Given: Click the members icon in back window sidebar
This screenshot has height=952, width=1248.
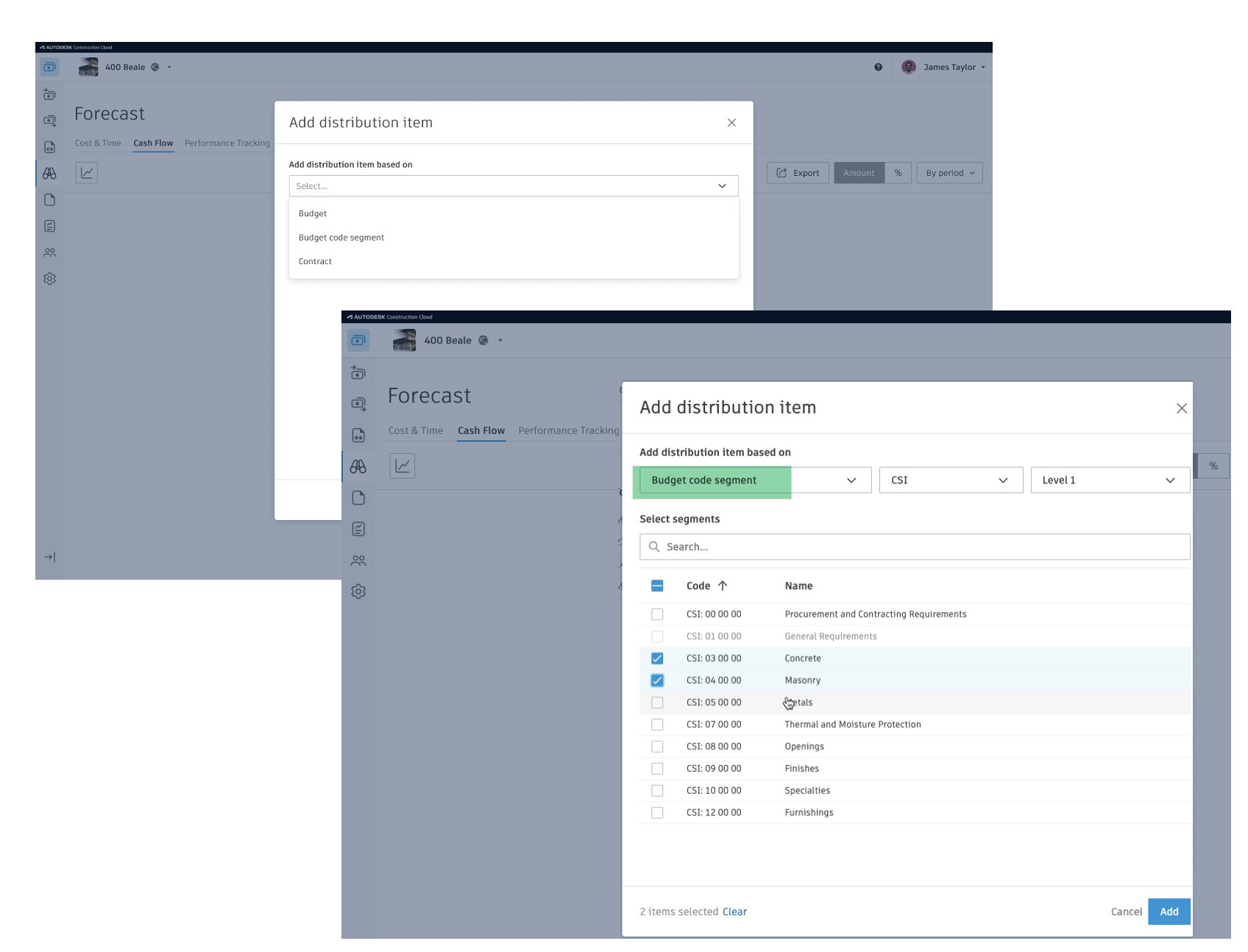Looking at the screenshot, I should 49,252.
